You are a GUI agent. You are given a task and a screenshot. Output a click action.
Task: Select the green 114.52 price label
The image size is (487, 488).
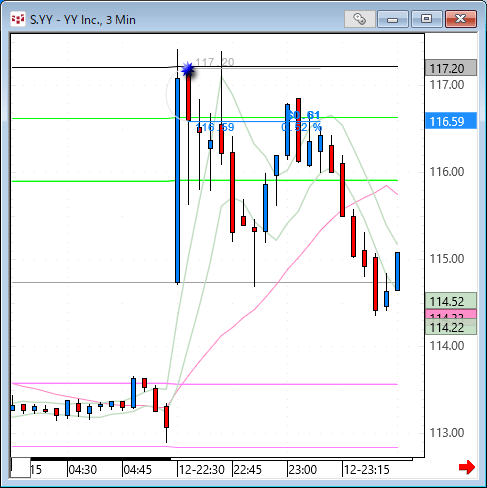451,301
